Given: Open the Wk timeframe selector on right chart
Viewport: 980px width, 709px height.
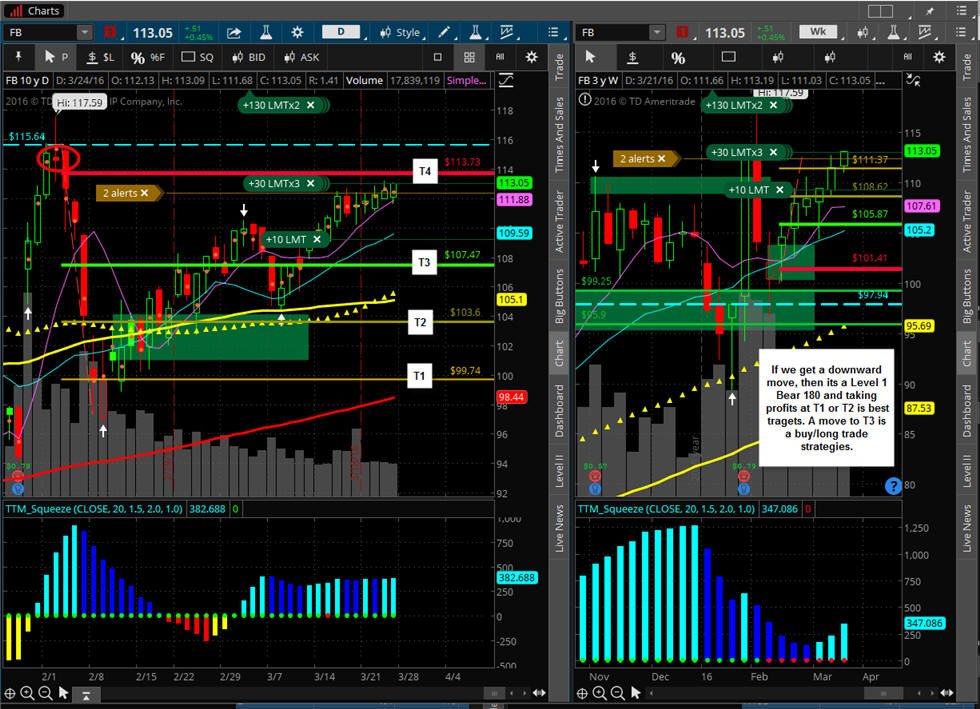Looking at the screenshot, I should tap(818, 32).
